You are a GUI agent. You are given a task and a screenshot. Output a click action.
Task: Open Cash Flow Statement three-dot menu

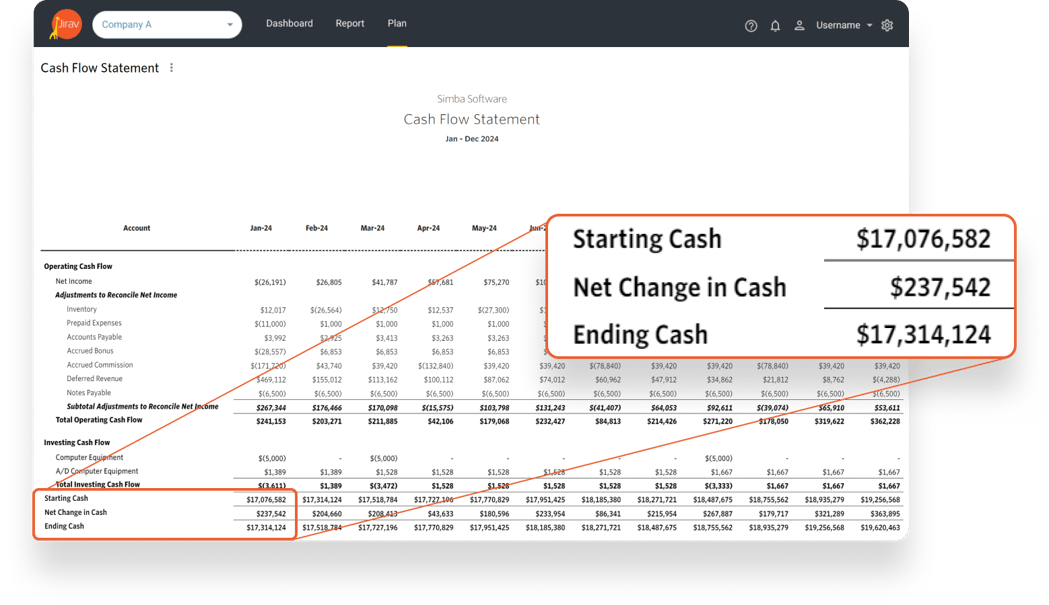point(171,68)
